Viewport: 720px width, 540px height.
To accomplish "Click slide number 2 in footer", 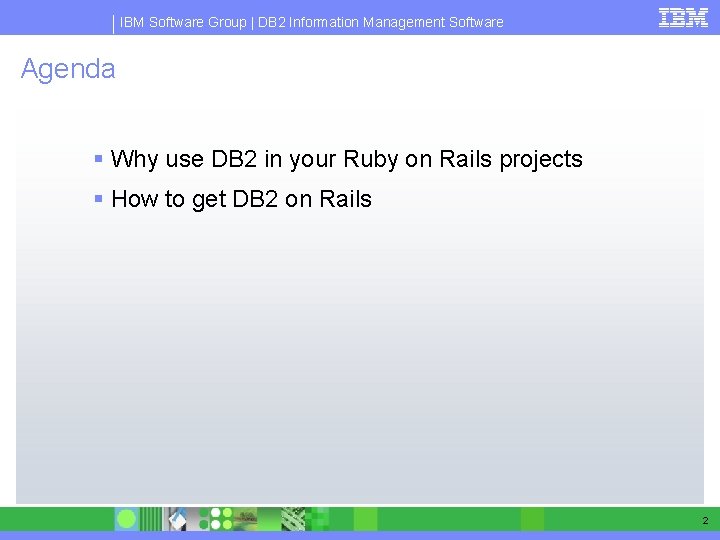I will click(705, 521).
